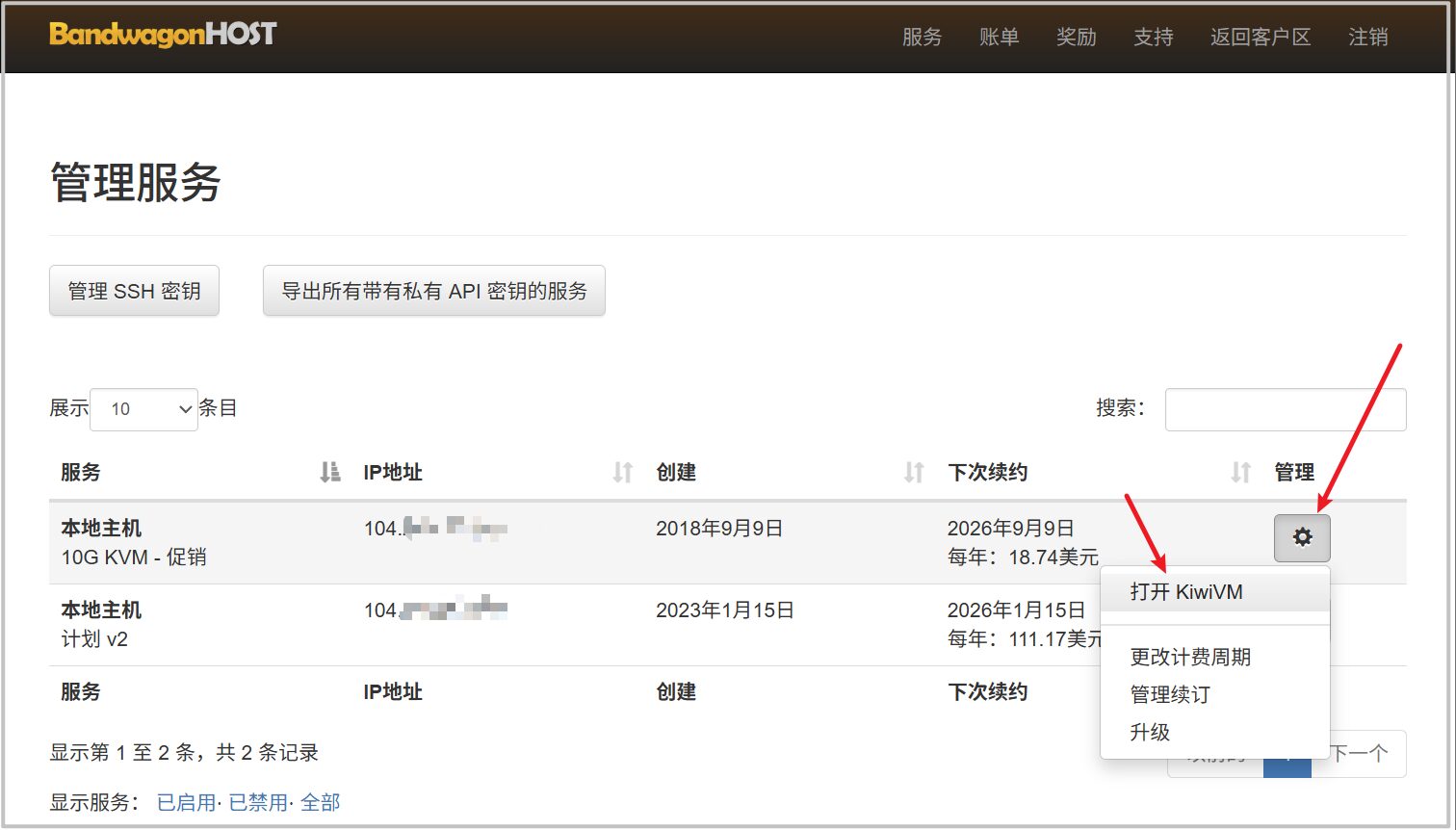Choose 升级 in the dropdown menu

point(1150,732)
